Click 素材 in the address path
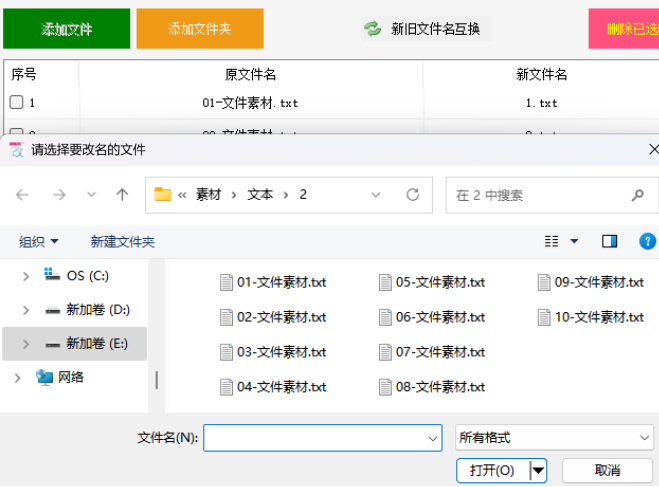Screen dimensions: 659x487 pyautogui.click(x=208, y=195)
